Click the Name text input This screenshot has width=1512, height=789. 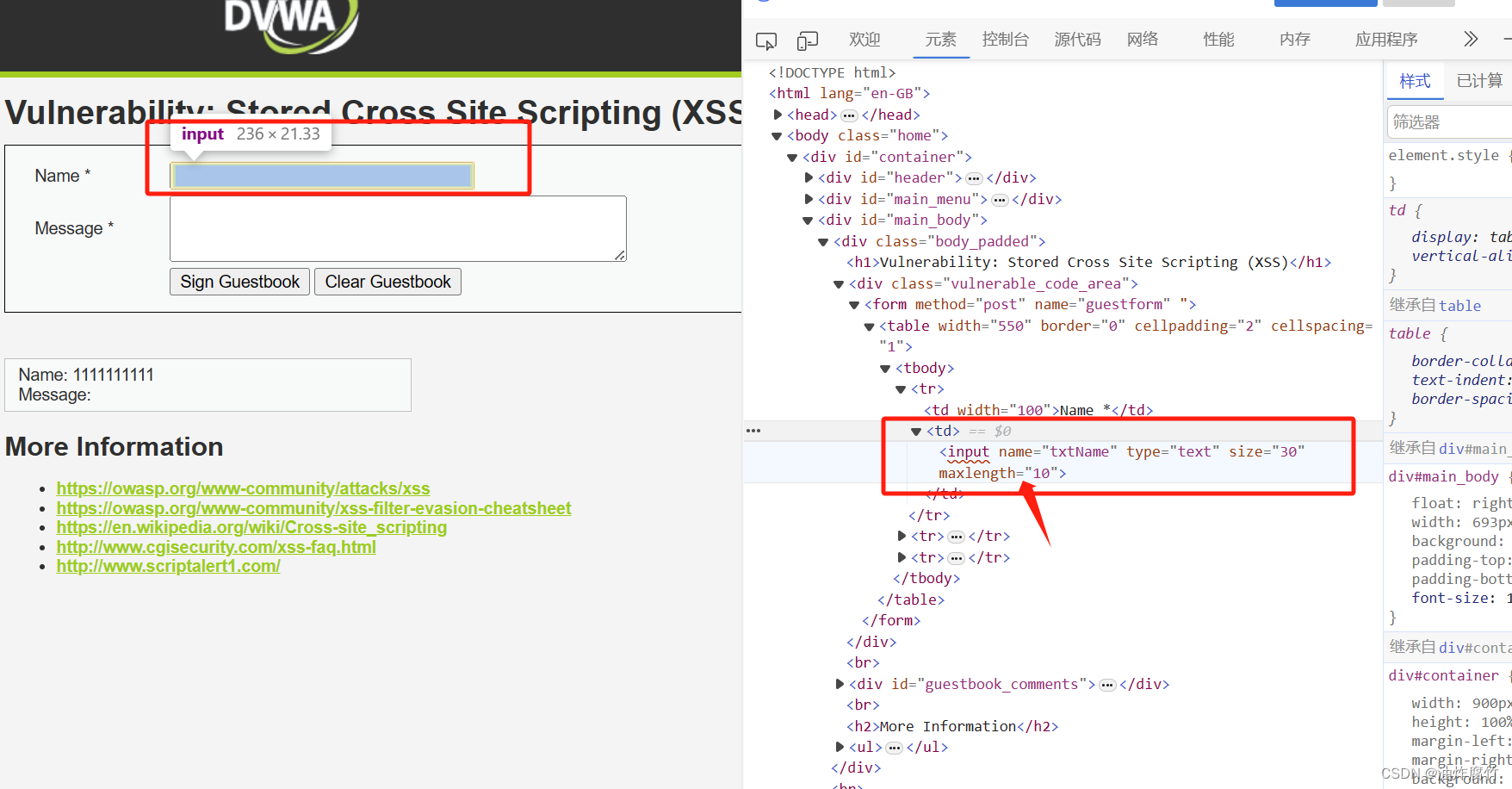coord(322,176)
